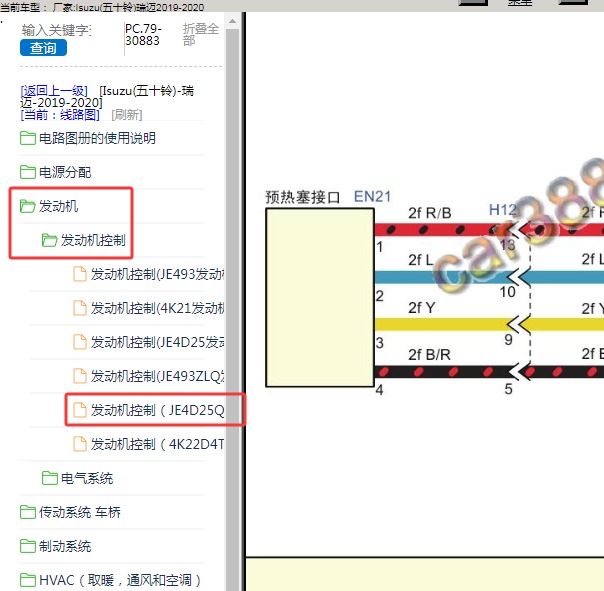Collapse open folder icon beside 发动机
Viewport: 604px width, 591px height.
pos(28,206)
